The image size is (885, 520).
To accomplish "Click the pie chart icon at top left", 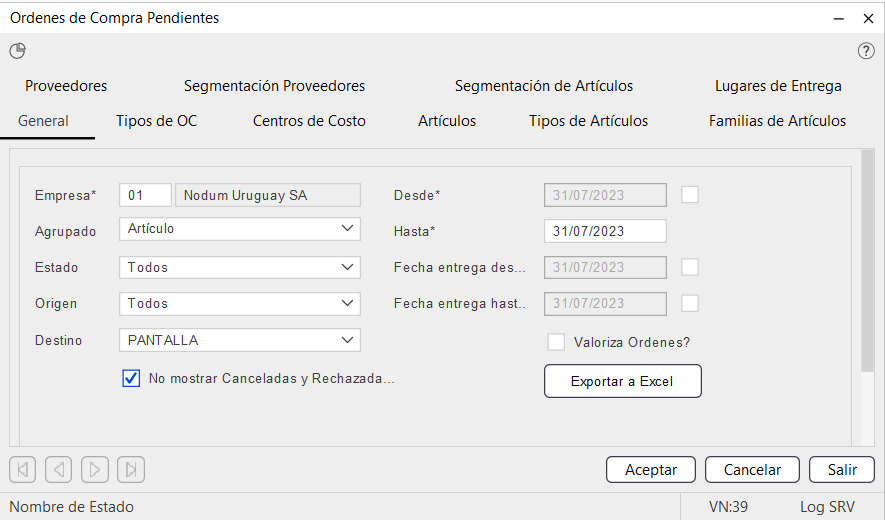I will click(17, 51).
